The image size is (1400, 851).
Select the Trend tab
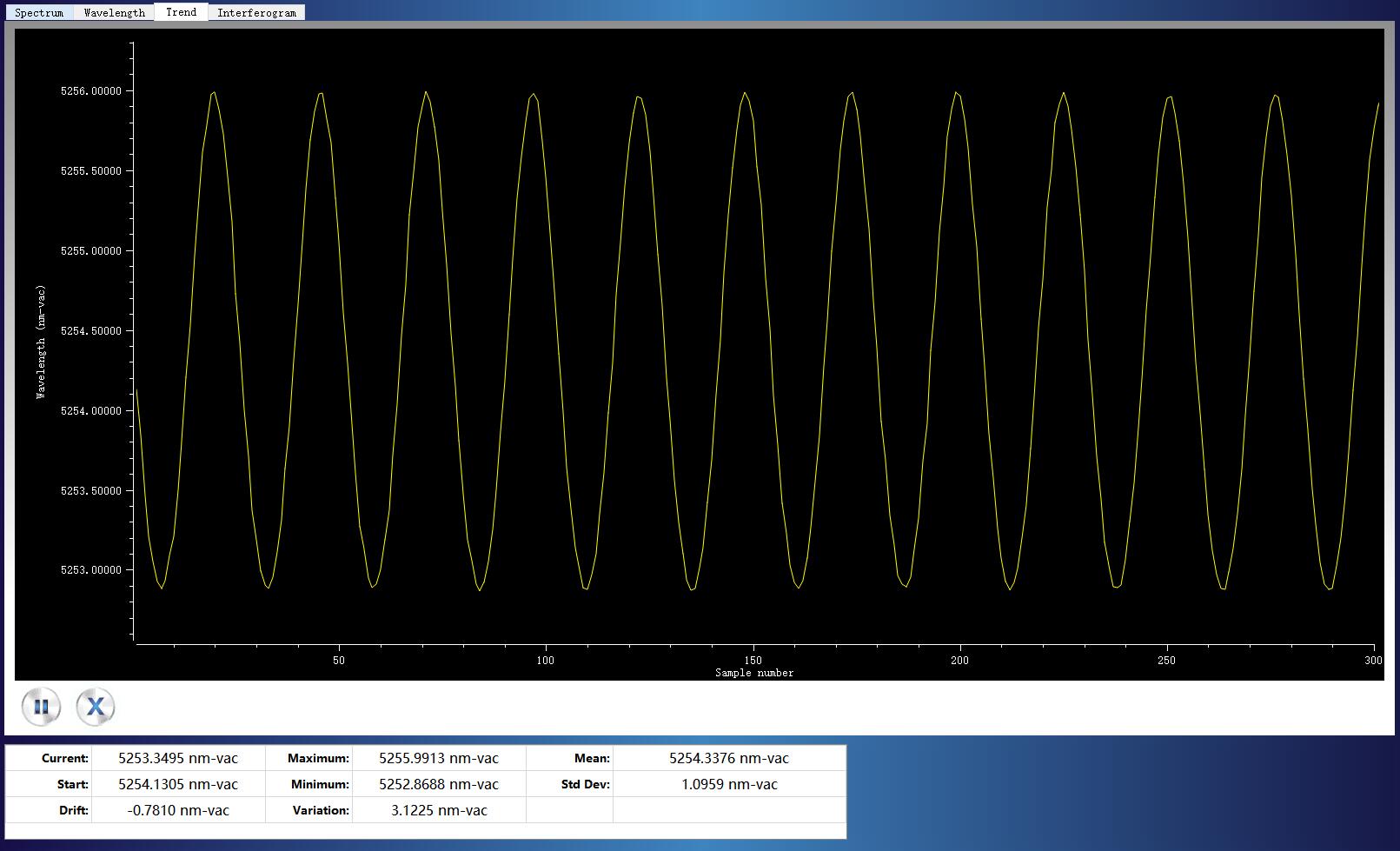(x=181, y=12)
